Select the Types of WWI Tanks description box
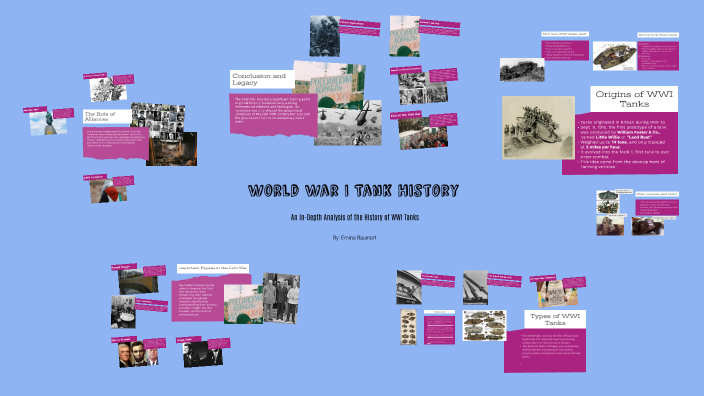 click(545, 350)
